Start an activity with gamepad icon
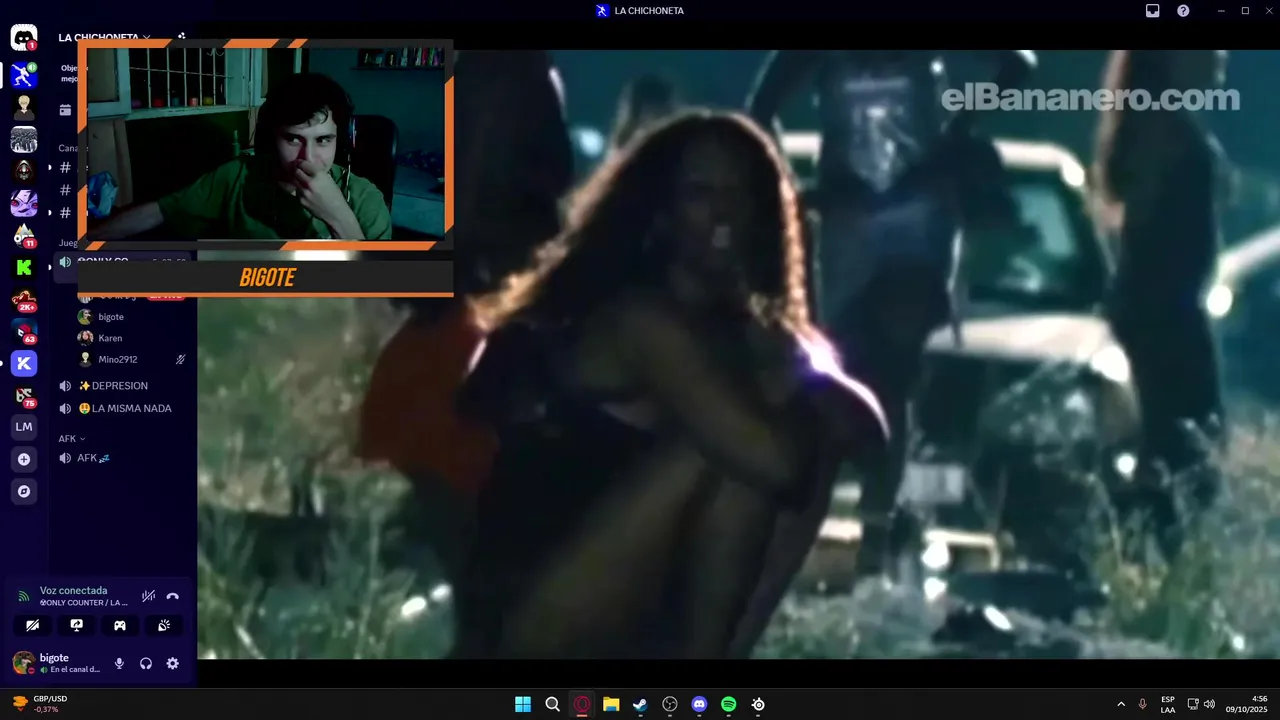Viewport: 1280px width, 720px height. pyautogui.click(x=120, y=625)
